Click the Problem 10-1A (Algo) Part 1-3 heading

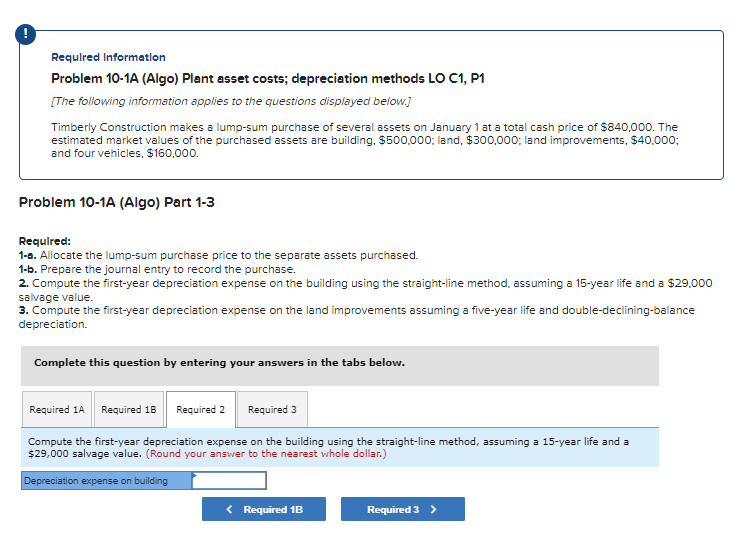[117, 202]
